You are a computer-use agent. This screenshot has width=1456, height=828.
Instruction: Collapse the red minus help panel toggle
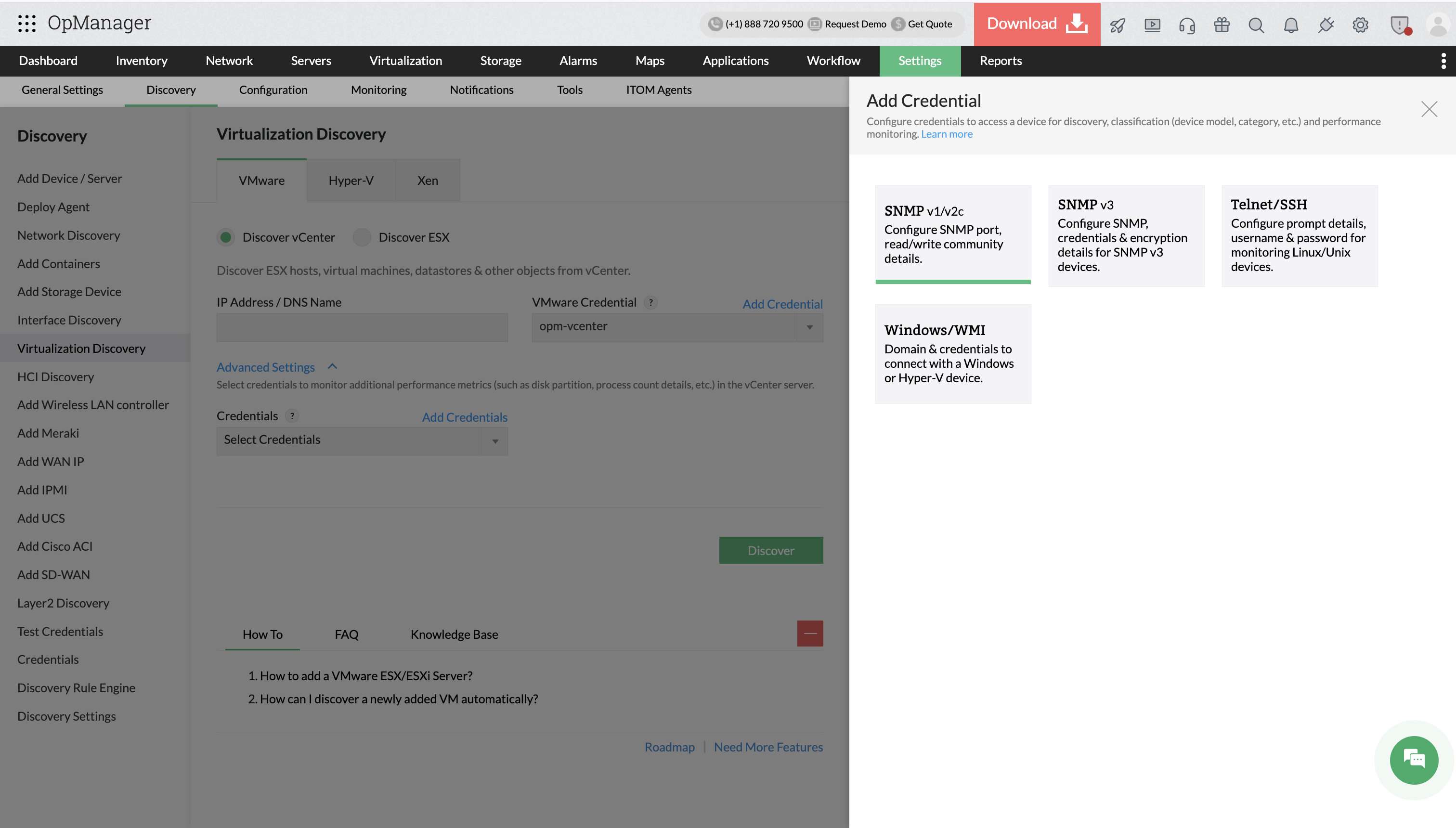[810, 634]
